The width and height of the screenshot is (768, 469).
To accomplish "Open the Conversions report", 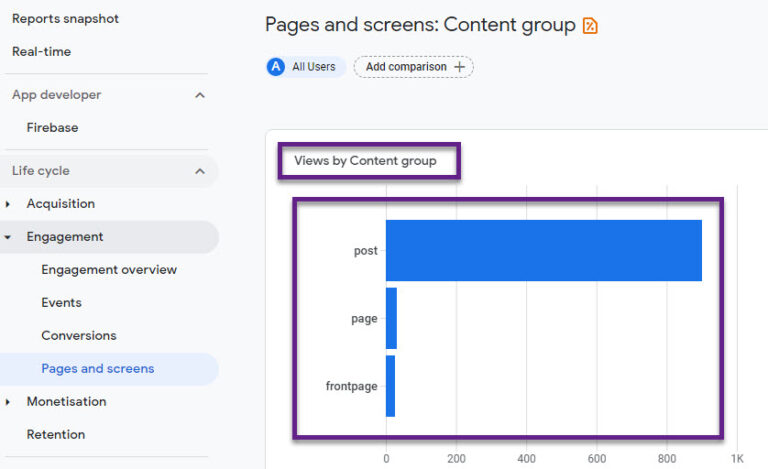I will point(79,335).
